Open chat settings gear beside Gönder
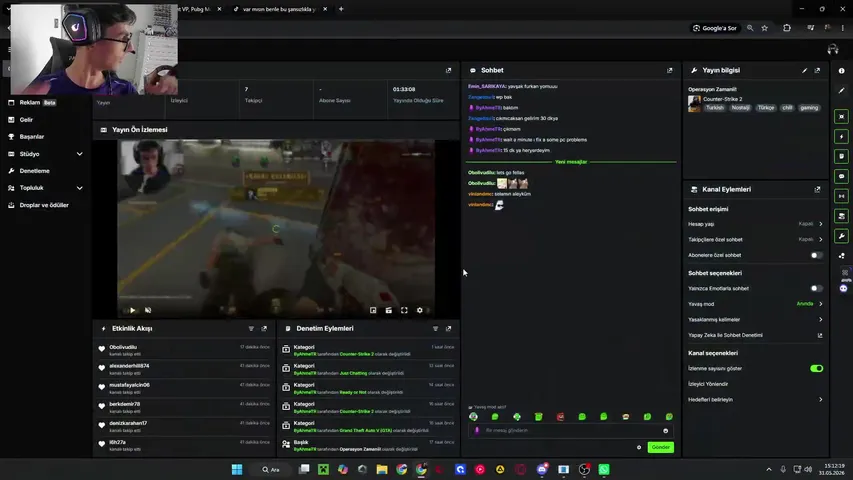Screen dimensions: 853x480 pos(639,447)
